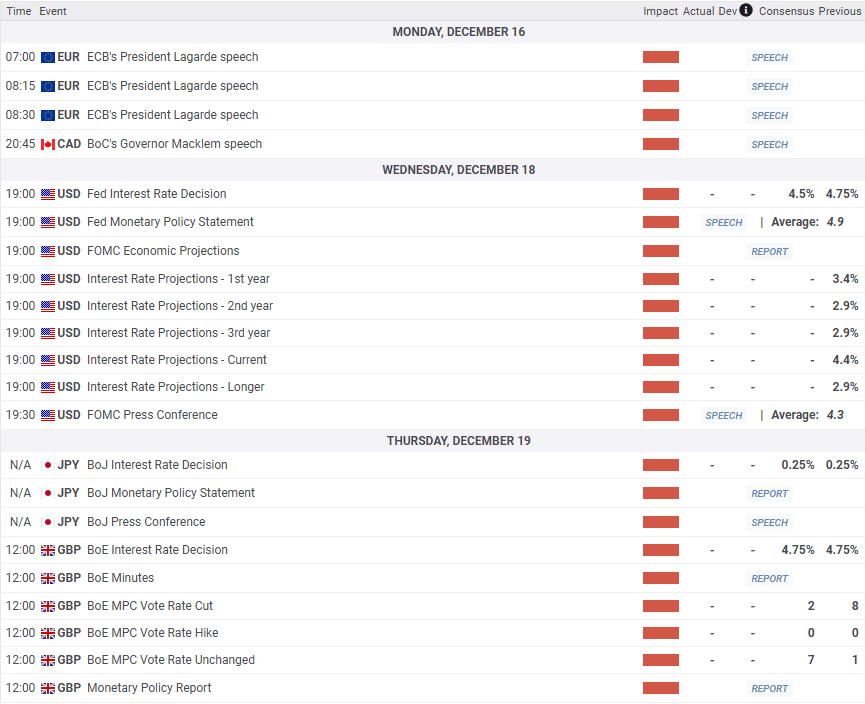The height and width of the screenshot is (704, 865).
Task: Click red impact bar for BoJ Interest Rate Decision
Action: pyautogui.click(x=661, y=465)
